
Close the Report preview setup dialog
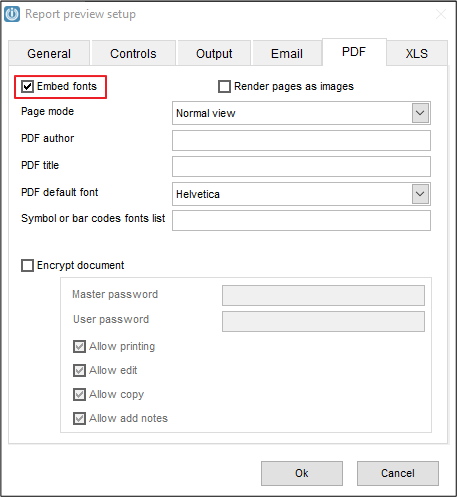coord(441,14)
